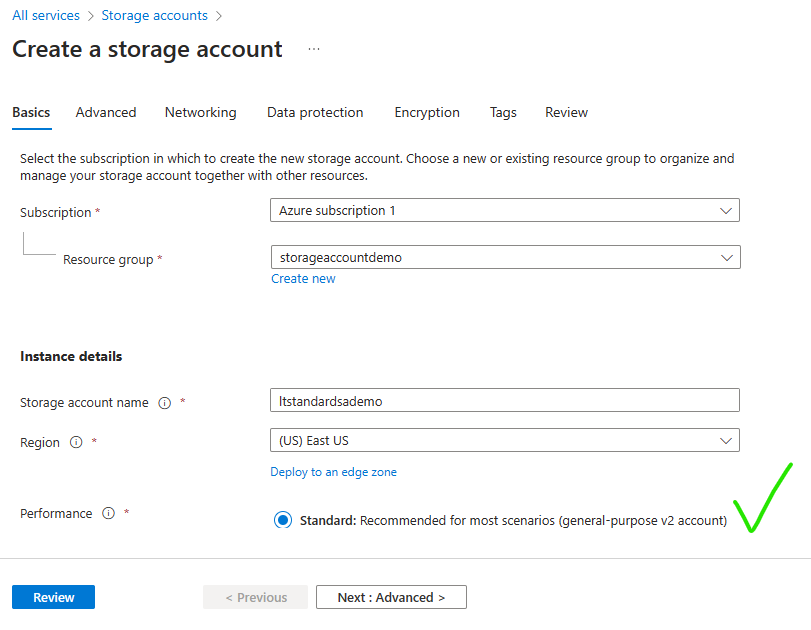811x630 pixels.
Task: Click the Create a storage account title
Action: [x=147, y=50]
